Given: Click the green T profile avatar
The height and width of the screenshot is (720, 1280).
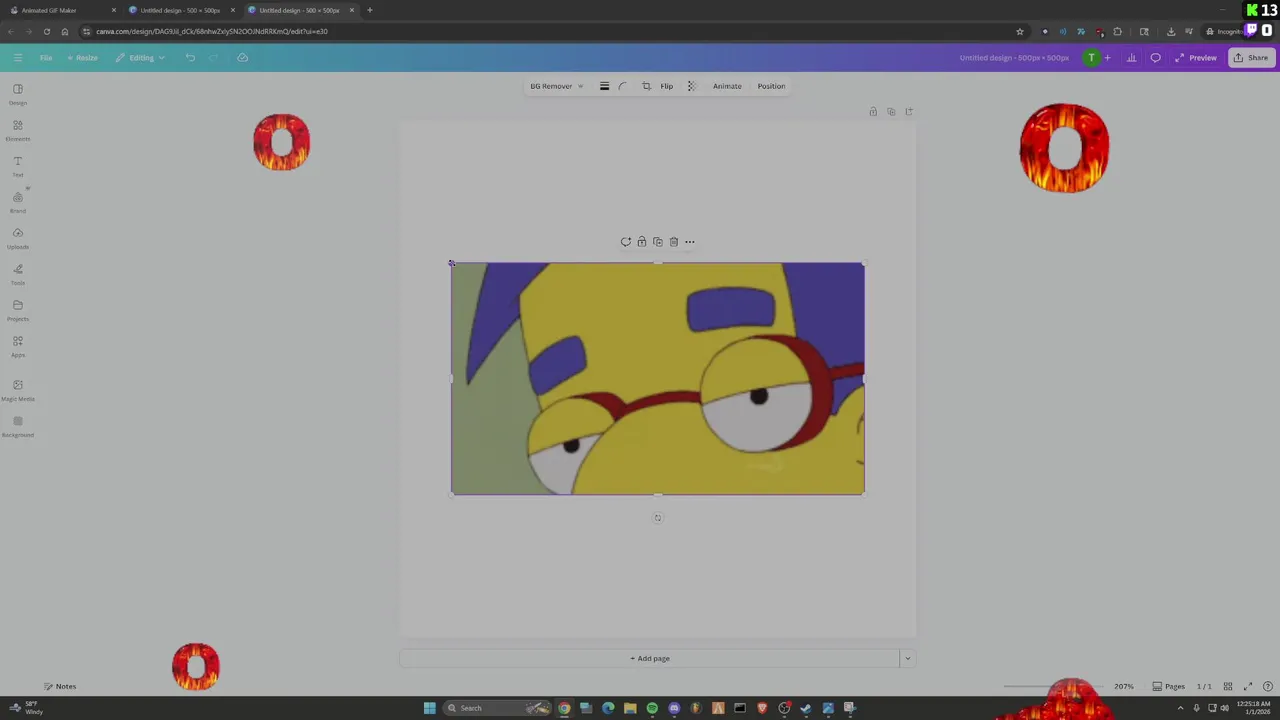Looking at the screenshot, I should (x=1092, y=58).
